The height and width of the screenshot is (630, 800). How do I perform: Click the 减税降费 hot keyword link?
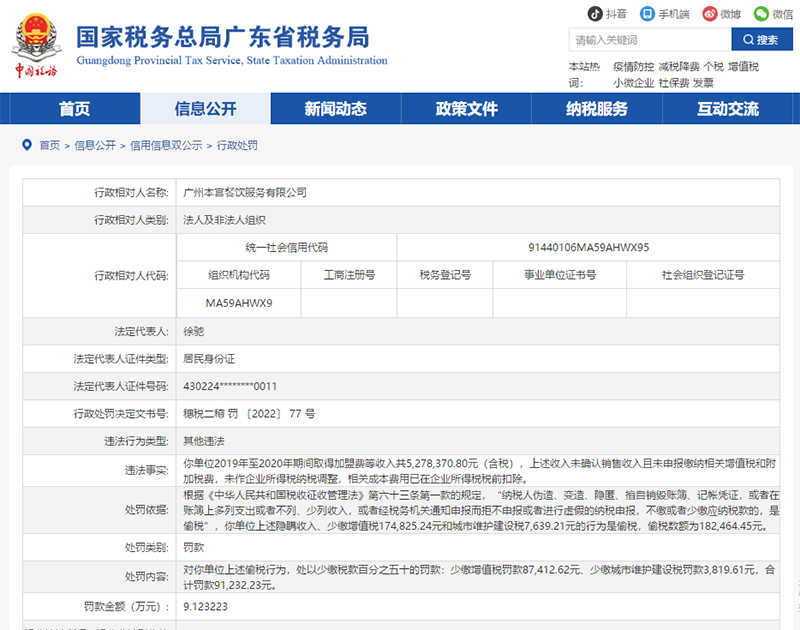point(679,67)
